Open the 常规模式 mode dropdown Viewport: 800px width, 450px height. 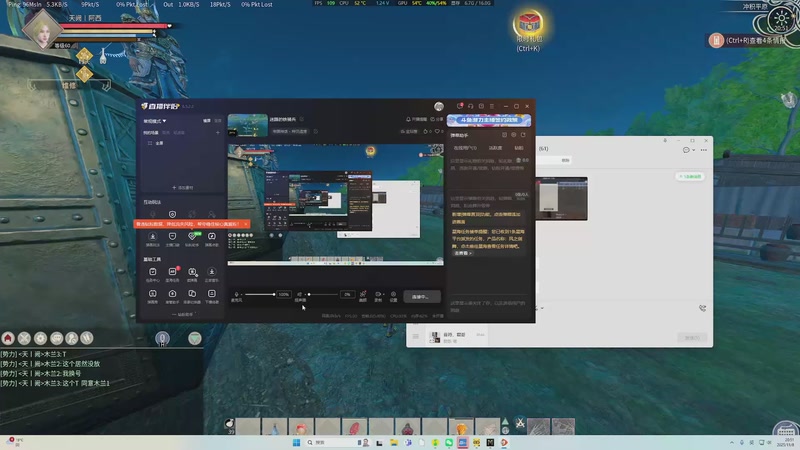(x=155, y=121)
